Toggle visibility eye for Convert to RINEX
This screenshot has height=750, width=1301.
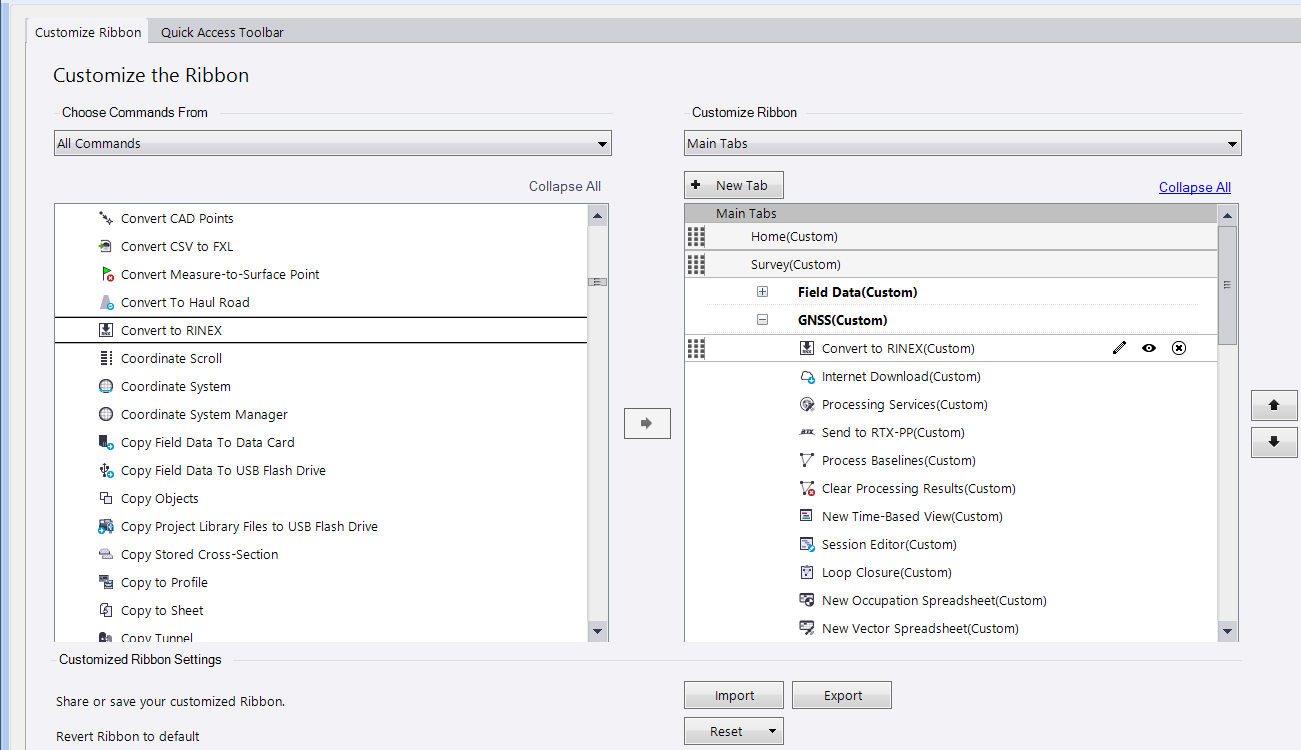point(1149,348)
